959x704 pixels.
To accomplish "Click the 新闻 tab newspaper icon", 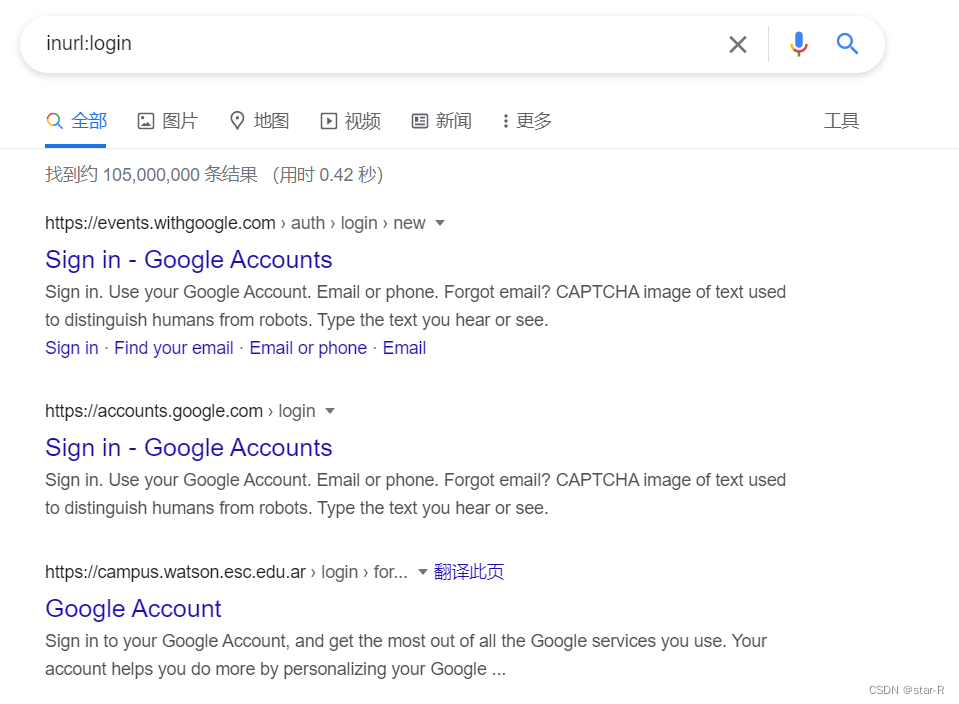I will pyautogui.click(x=420, y=121).
